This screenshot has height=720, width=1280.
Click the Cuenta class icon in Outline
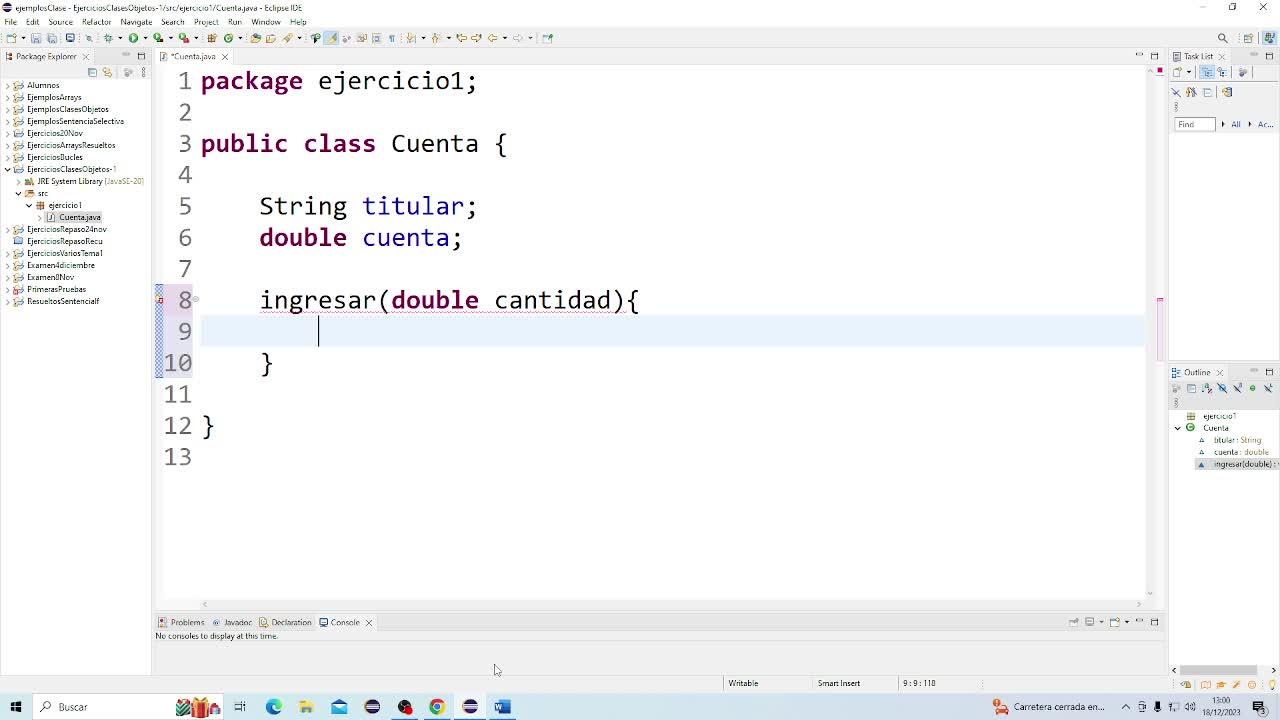click(1190, 428)
